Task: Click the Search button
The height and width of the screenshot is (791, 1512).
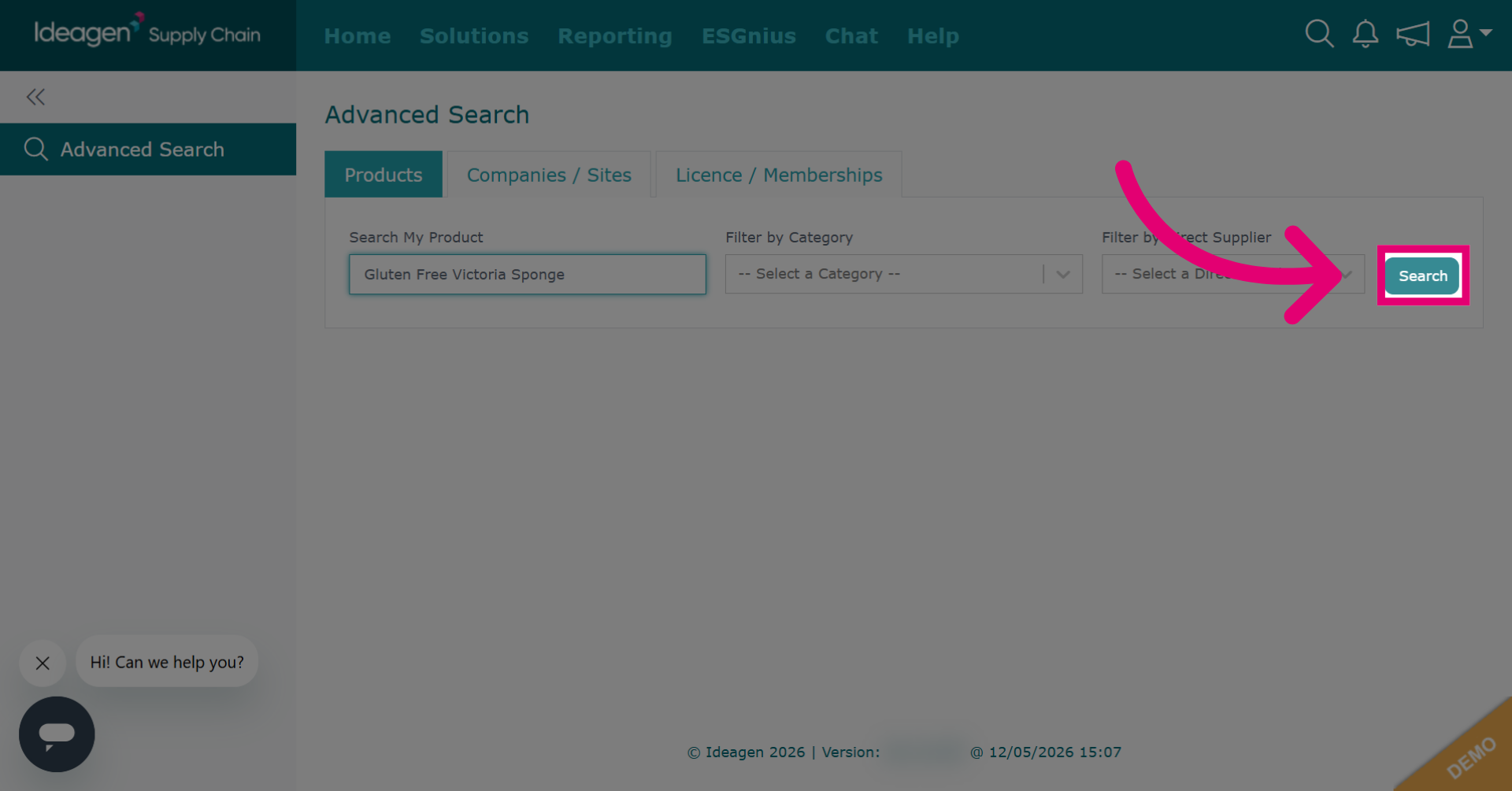Action: (1422, 275)
